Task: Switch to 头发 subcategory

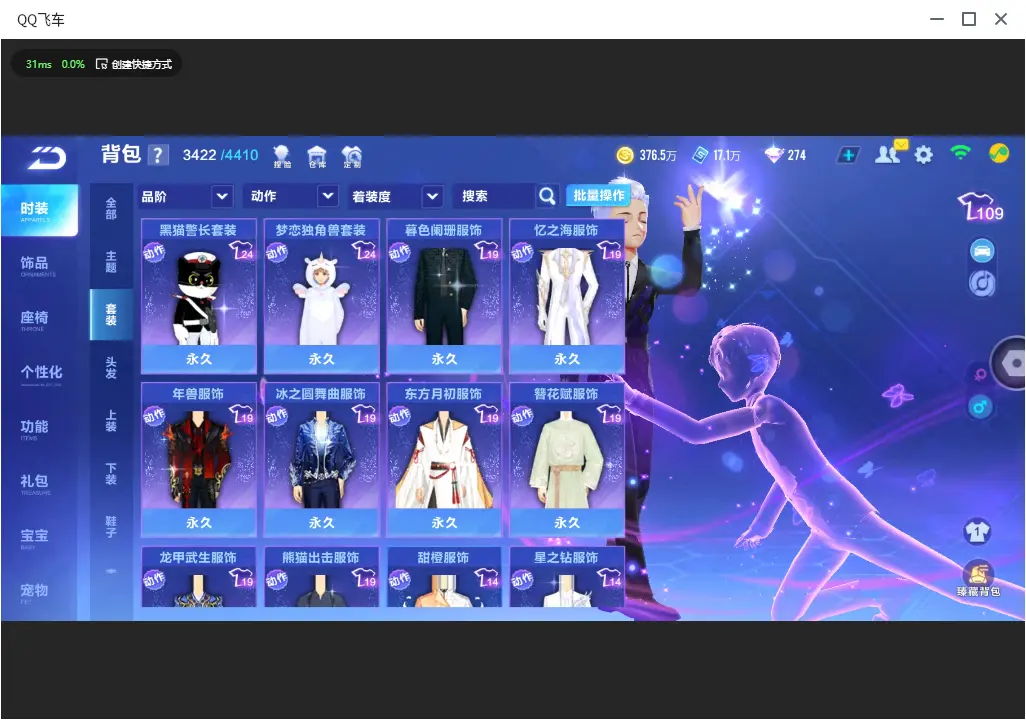Action: [111, 368]
